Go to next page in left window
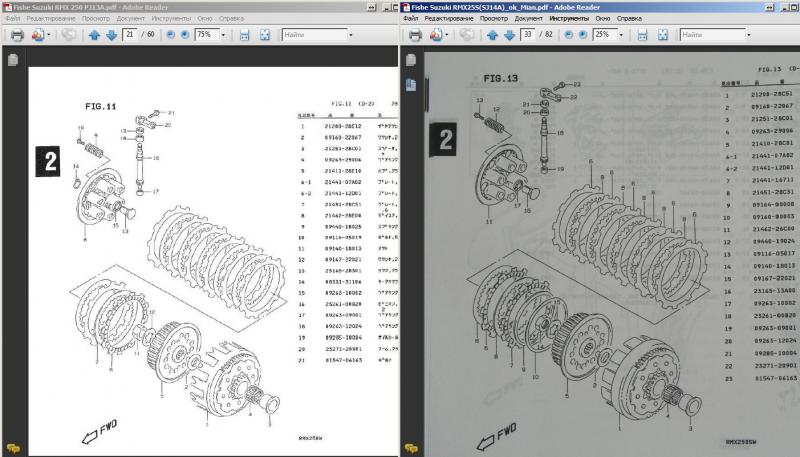Screen dimensions: 800x457 tap(112, 35)
